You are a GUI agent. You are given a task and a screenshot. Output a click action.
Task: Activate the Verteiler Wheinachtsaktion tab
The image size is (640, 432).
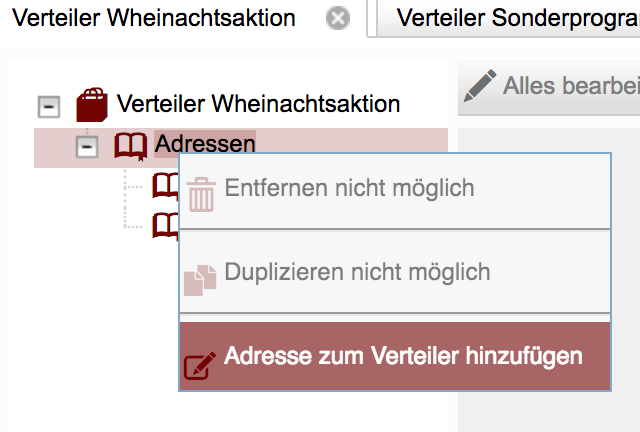click(153, 18)
